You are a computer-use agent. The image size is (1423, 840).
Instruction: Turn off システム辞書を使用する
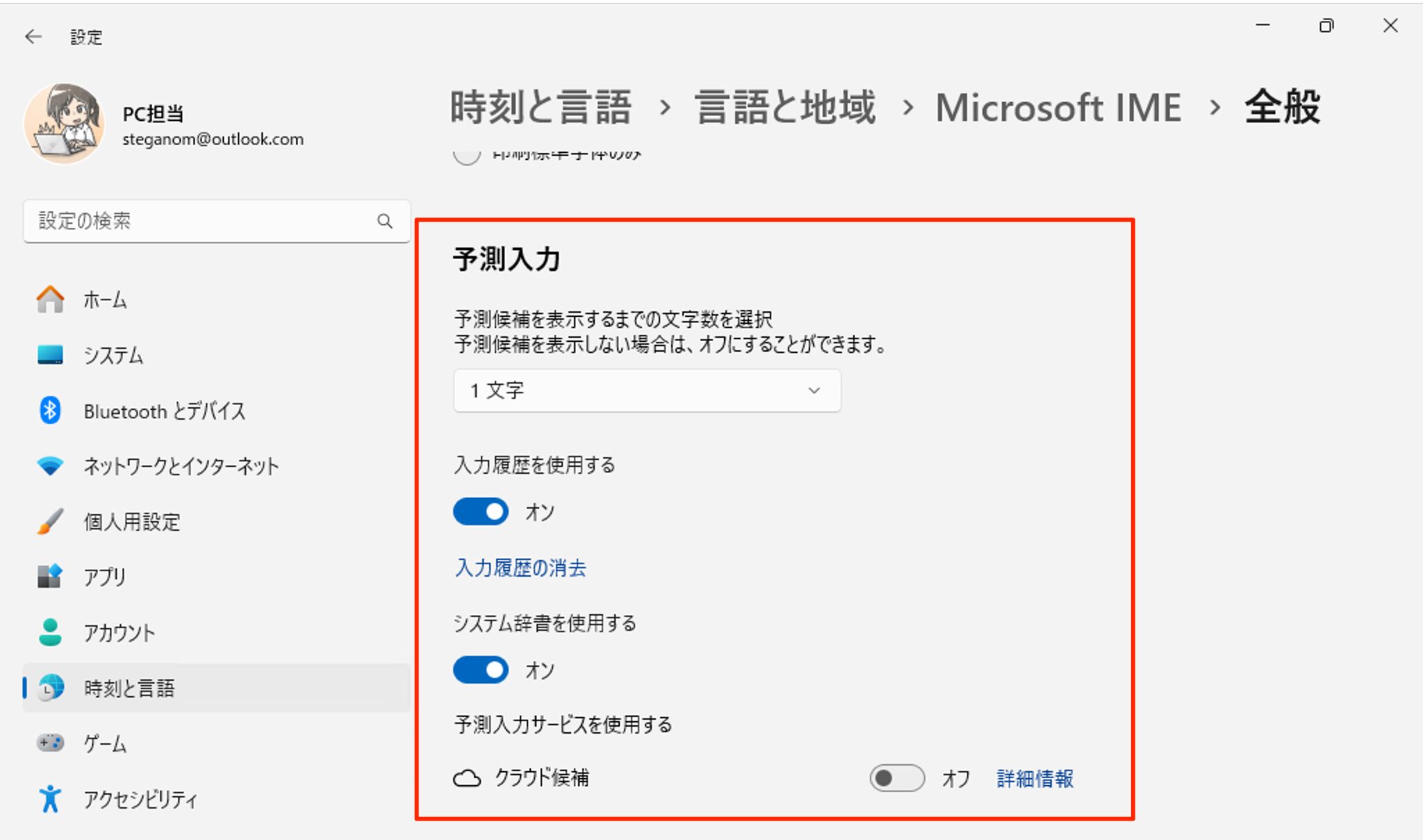click(481, 670)
